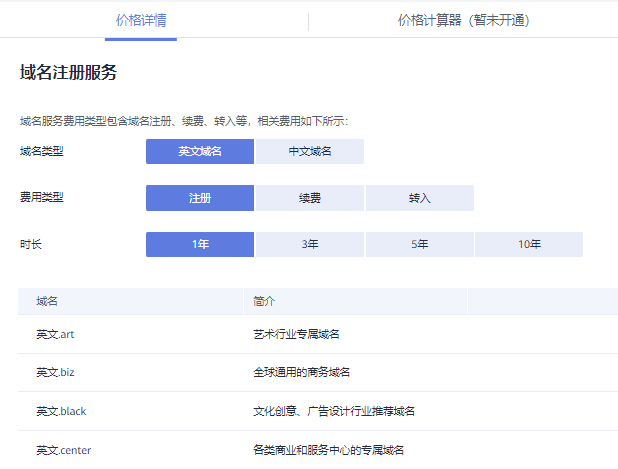
Task: Set duration to 5年
Action: (420, 244)
